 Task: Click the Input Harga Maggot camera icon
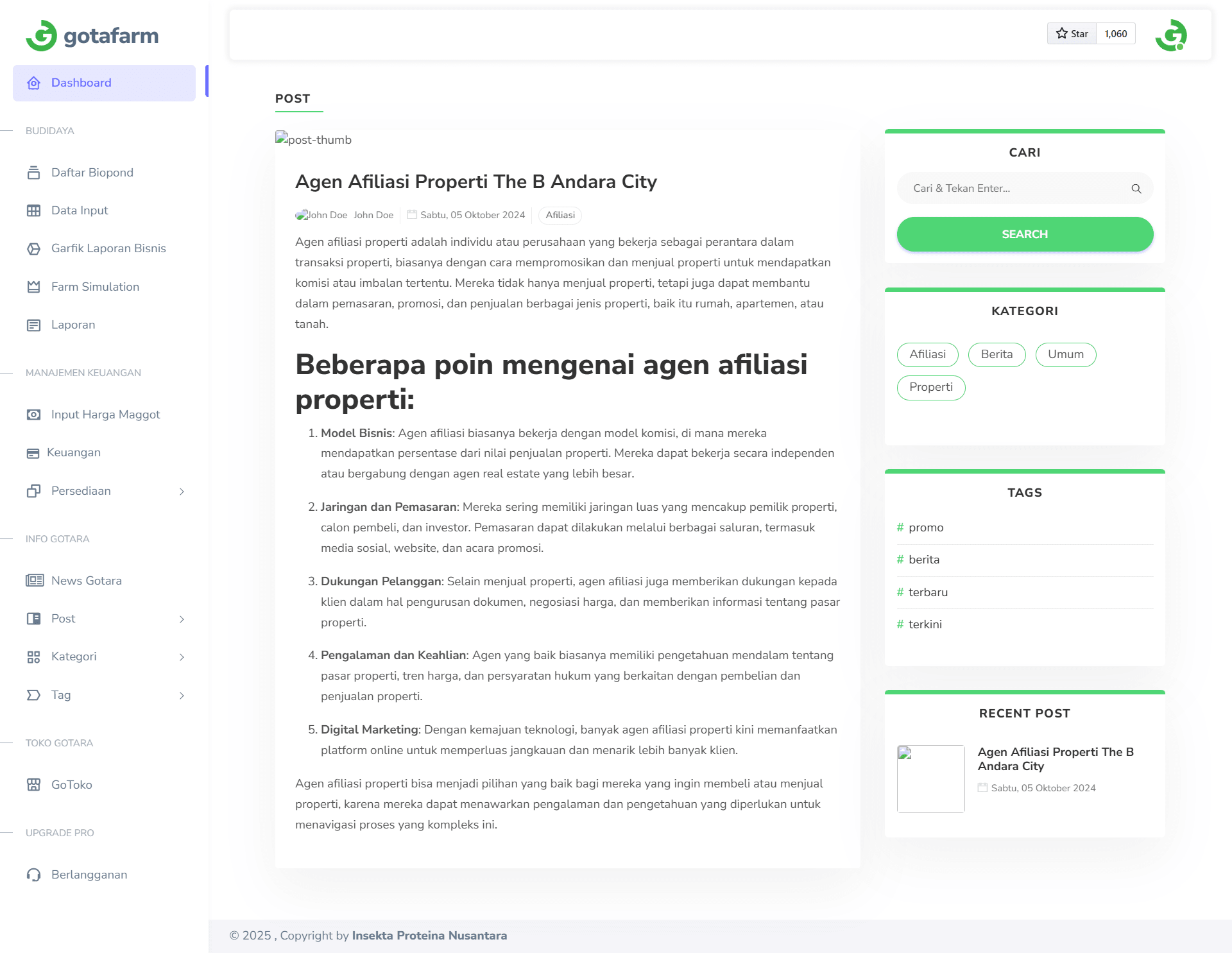pos(33,415)
